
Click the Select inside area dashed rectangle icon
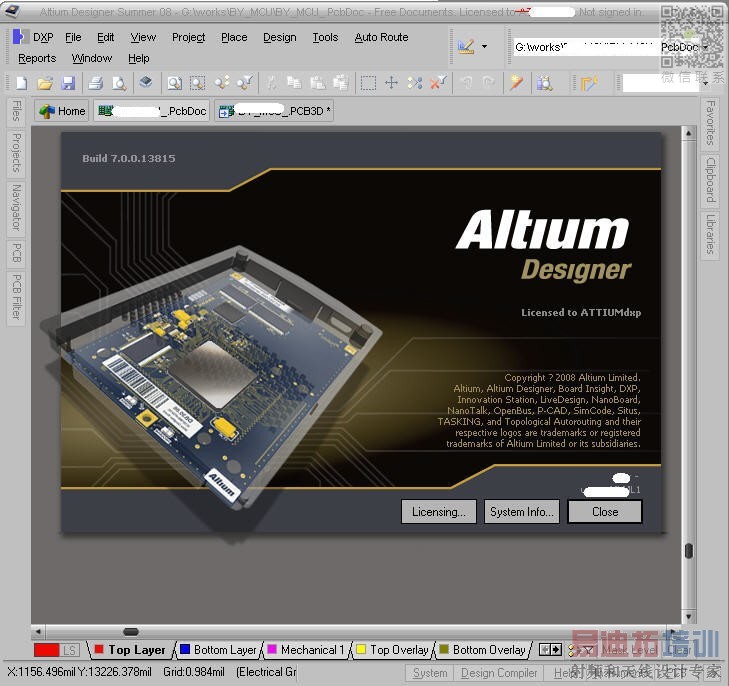368,83
